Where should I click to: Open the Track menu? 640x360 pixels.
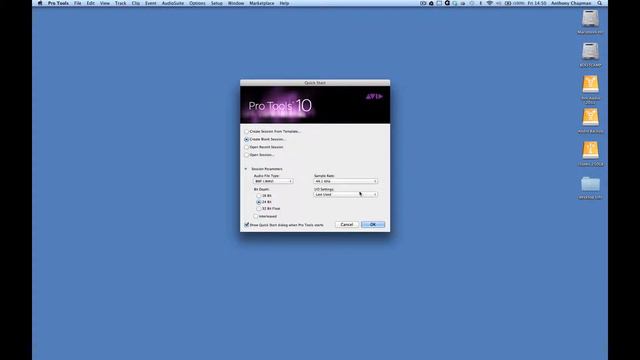click(120, 3)
